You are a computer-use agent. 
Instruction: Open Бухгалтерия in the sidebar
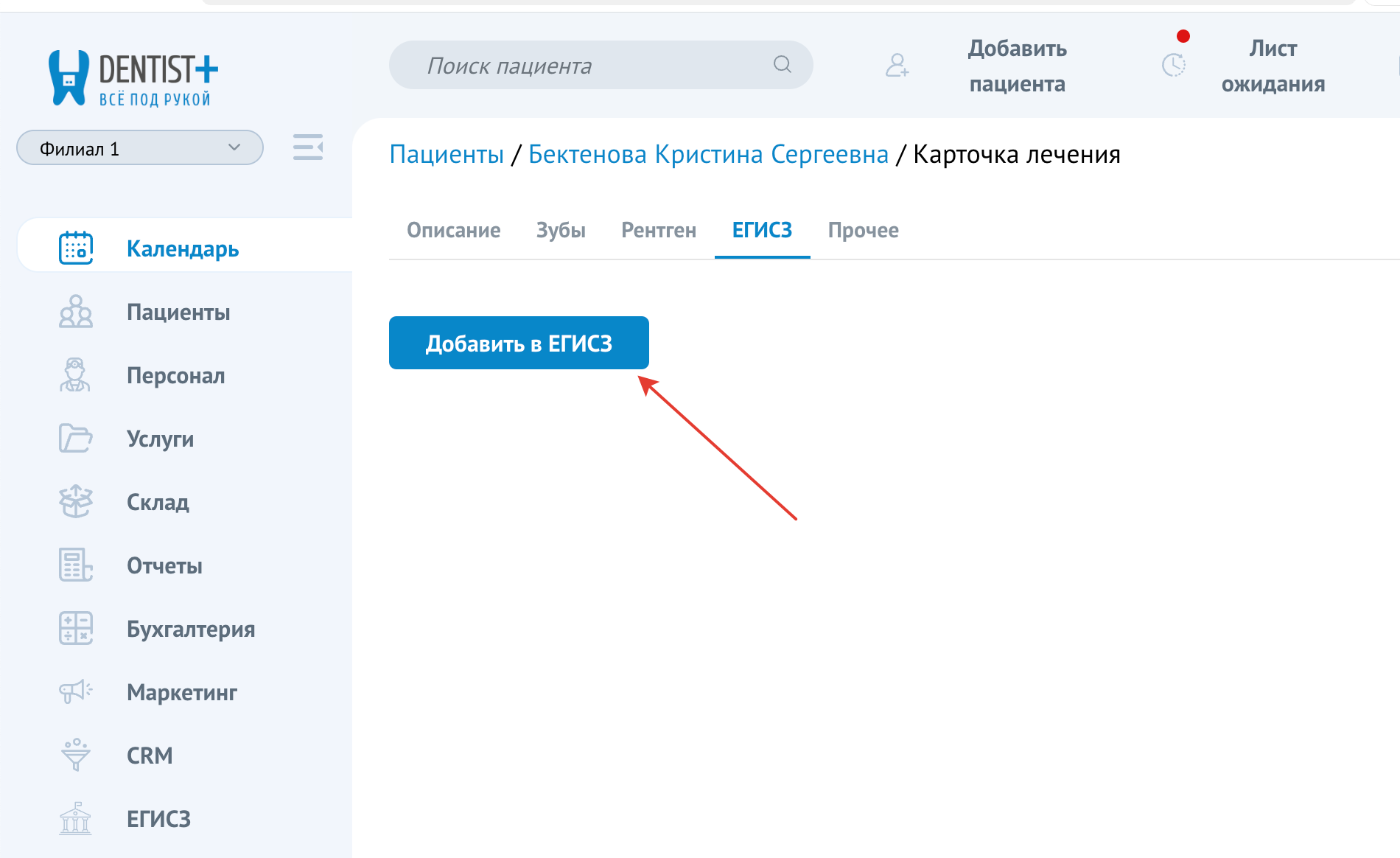(x=191, y=629)
